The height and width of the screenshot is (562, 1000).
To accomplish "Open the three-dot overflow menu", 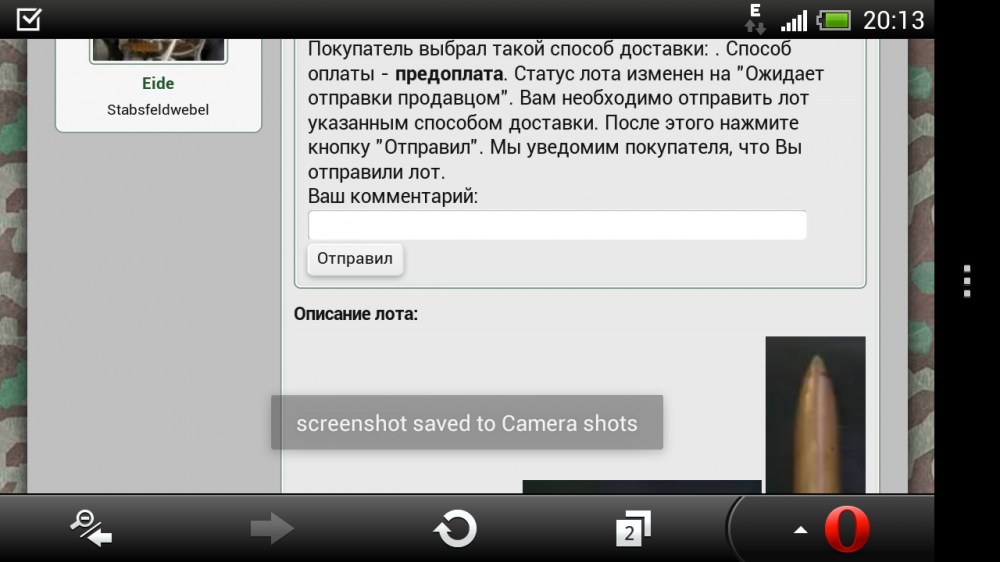I will pyautogui.click(x=967, y=281).
